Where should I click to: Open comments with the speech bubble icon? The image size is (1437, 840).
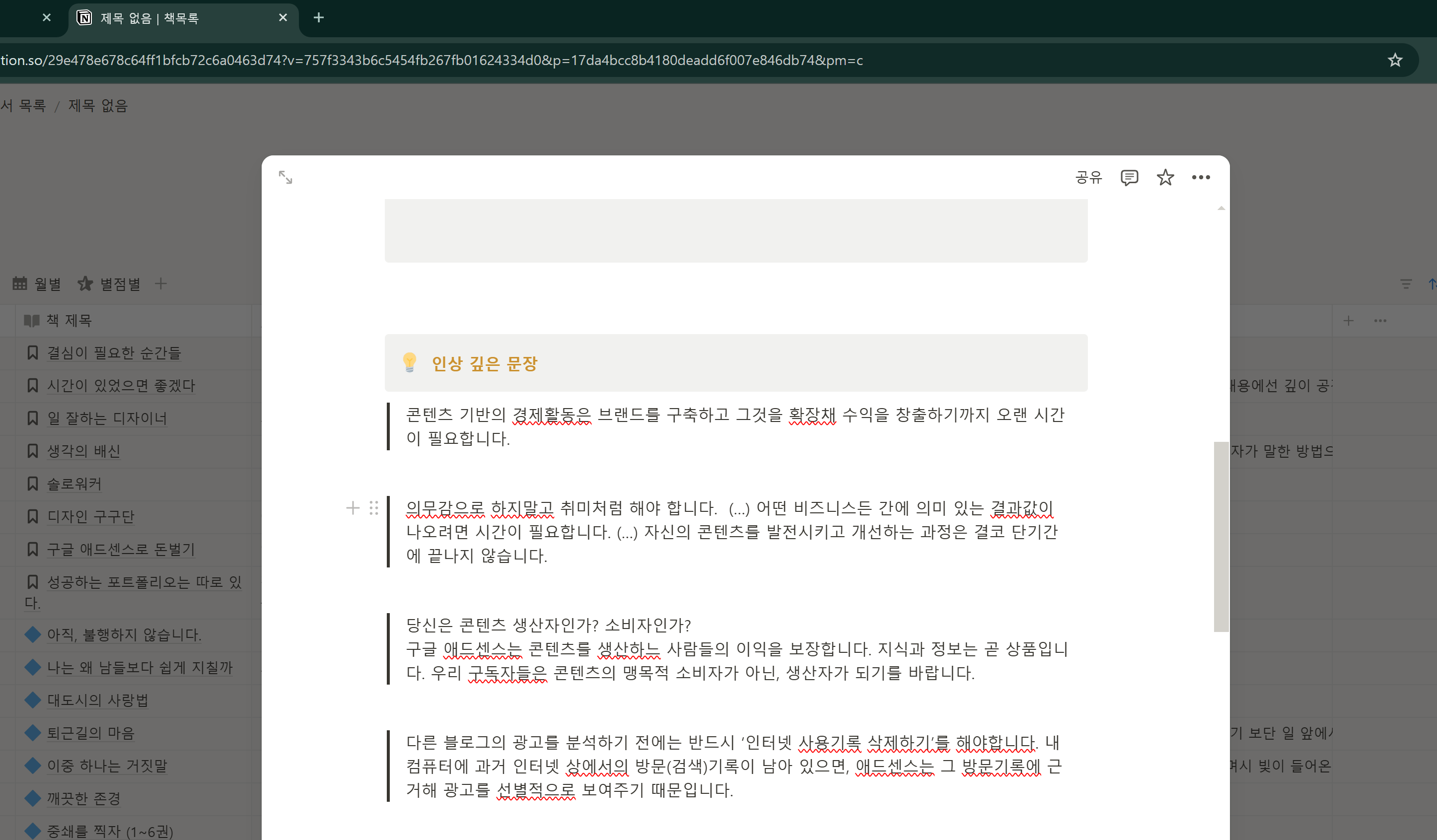(1129, 177)
